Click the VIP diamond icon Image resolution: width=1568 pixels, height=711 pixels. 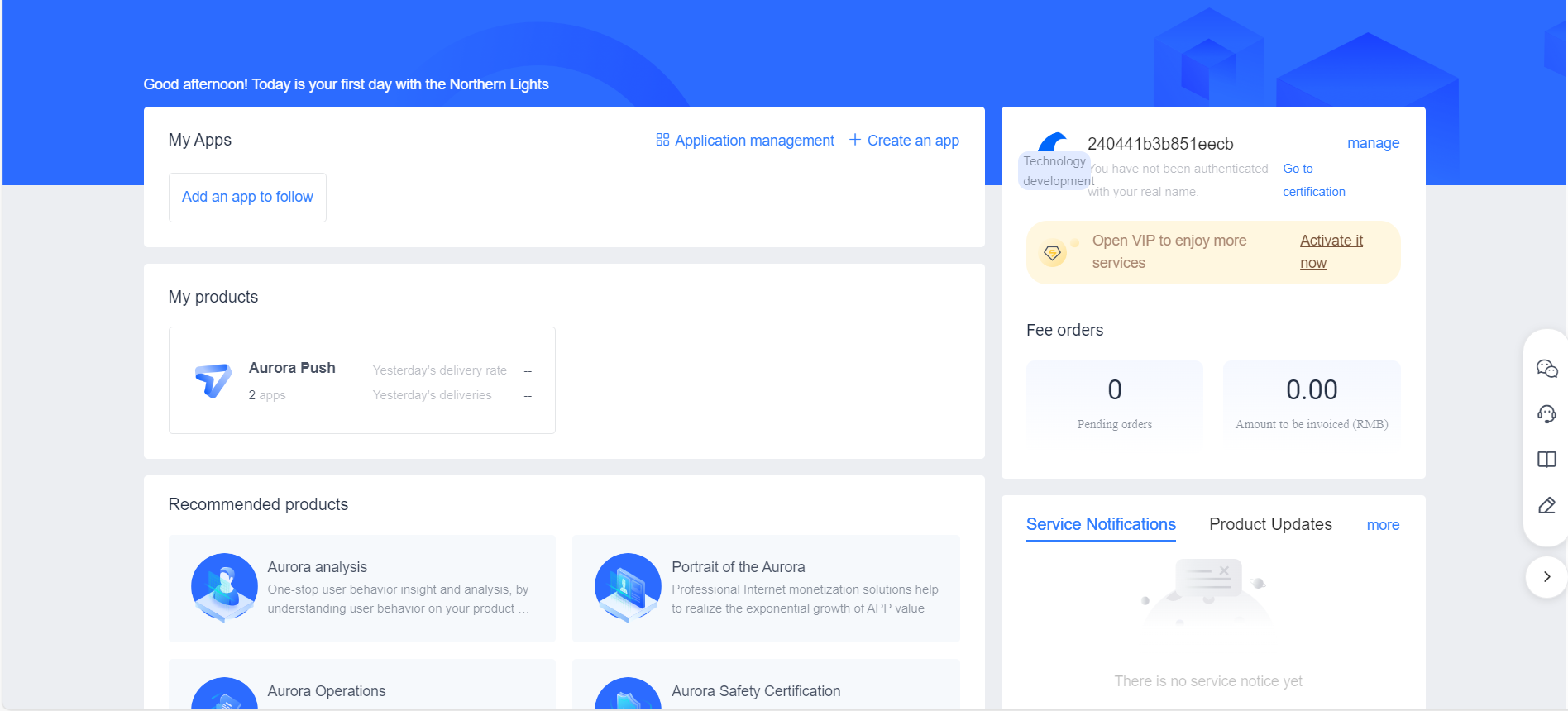(1052, 253)
